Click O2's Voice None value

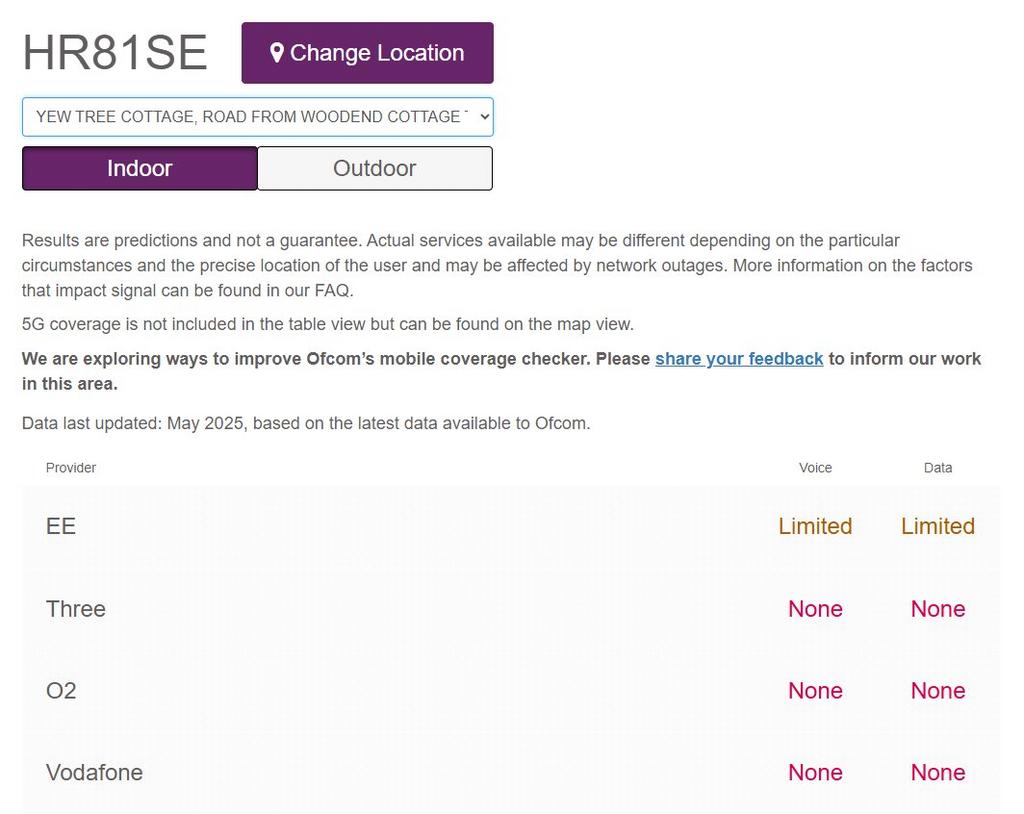click(x=815, y=691)
